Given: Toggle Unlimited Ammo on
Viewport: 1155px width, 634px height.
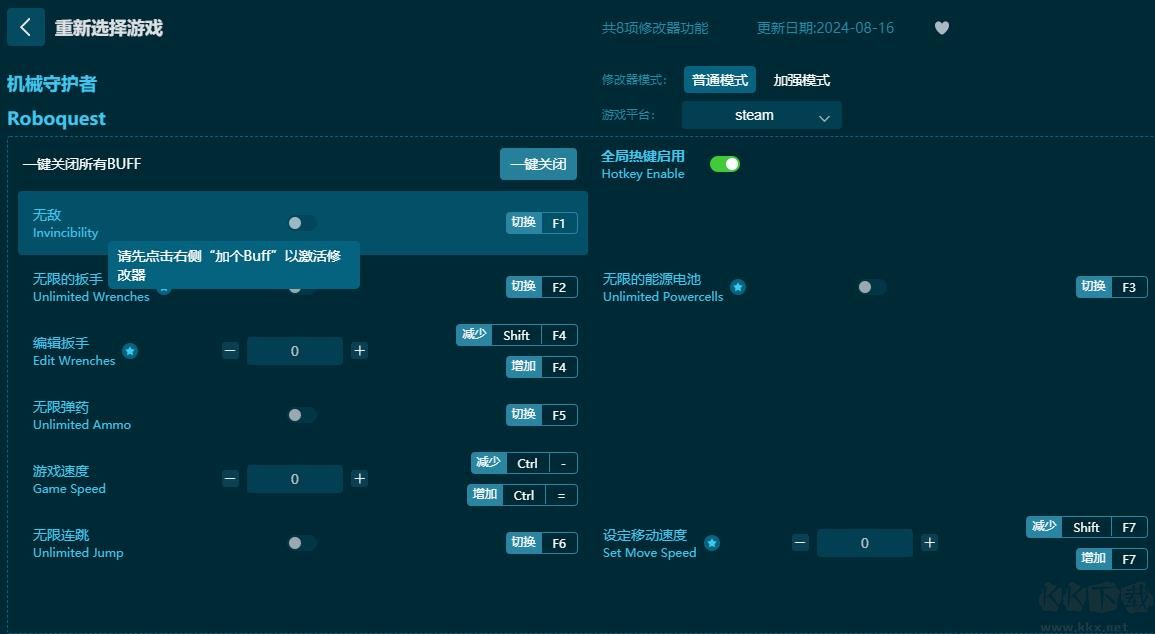Looking at the screenshot, I should pos(302,415).
